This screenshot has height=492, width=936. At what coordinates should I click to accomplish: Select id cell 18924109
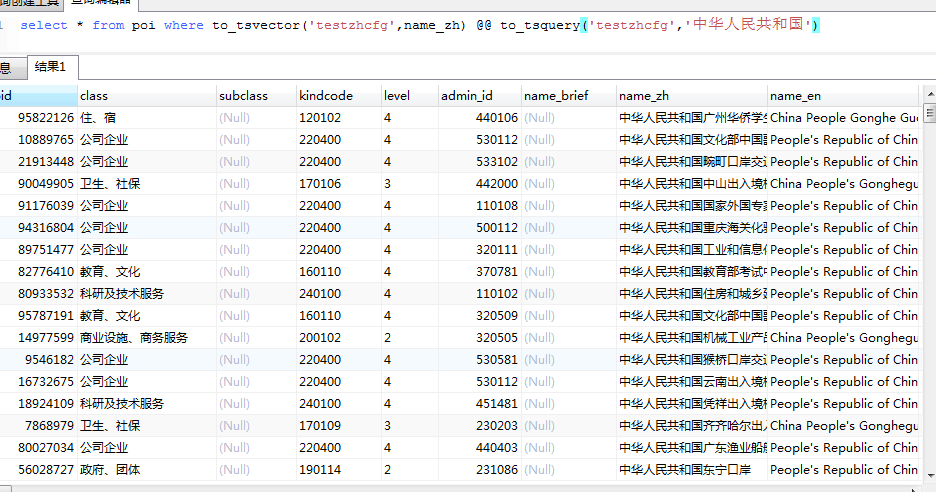click(38, 404)
